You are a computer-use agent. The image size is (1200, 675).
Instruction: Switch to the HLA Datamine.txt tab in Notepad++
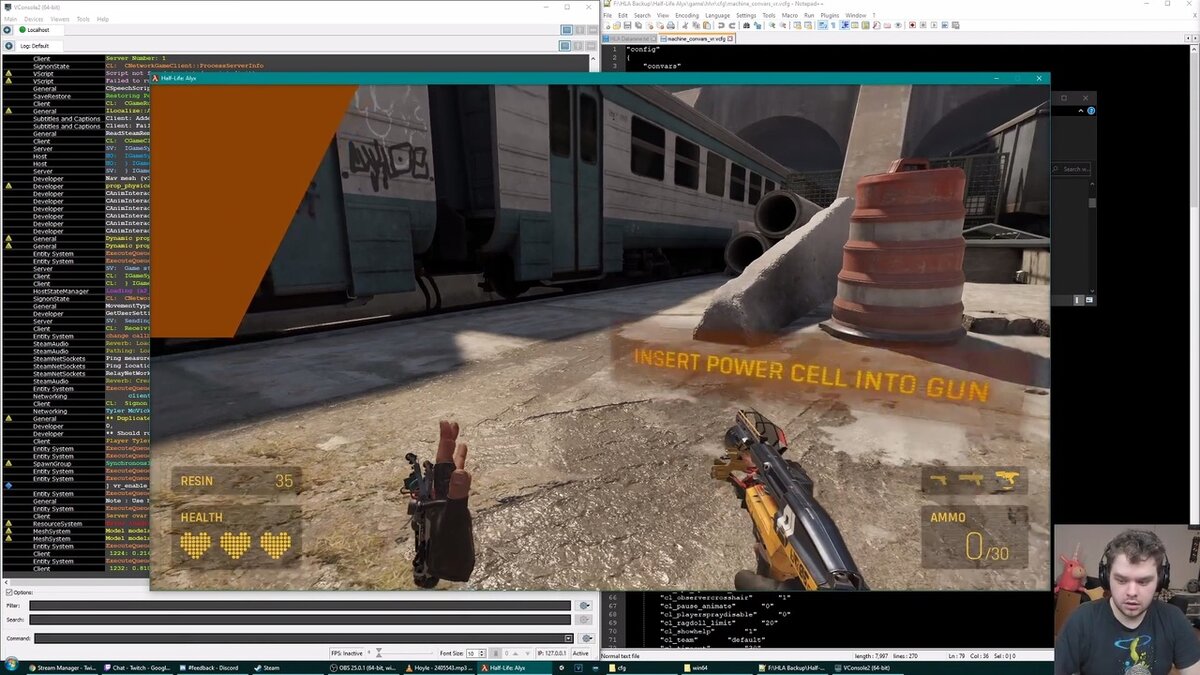(x=628, y=38)
